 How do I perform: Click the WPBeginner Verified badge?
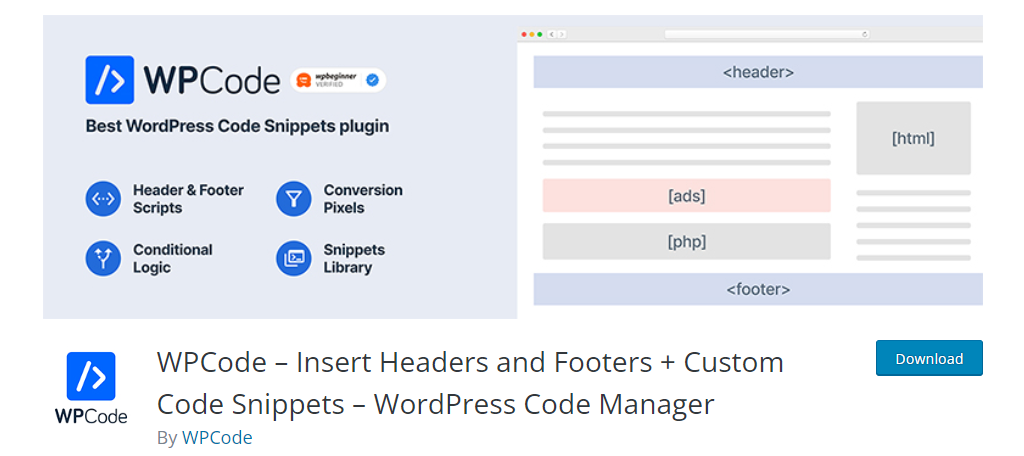point(338,80)
